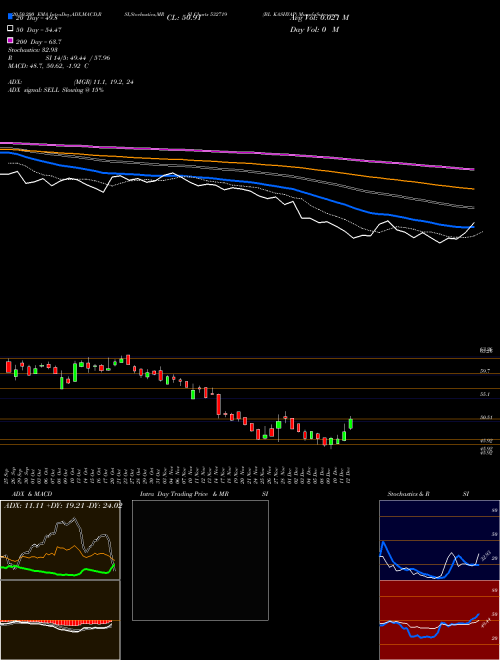This screenshot has height=660, width=500.
Task: Open the ADX indicator chart panel
Action: coord(60,540)
